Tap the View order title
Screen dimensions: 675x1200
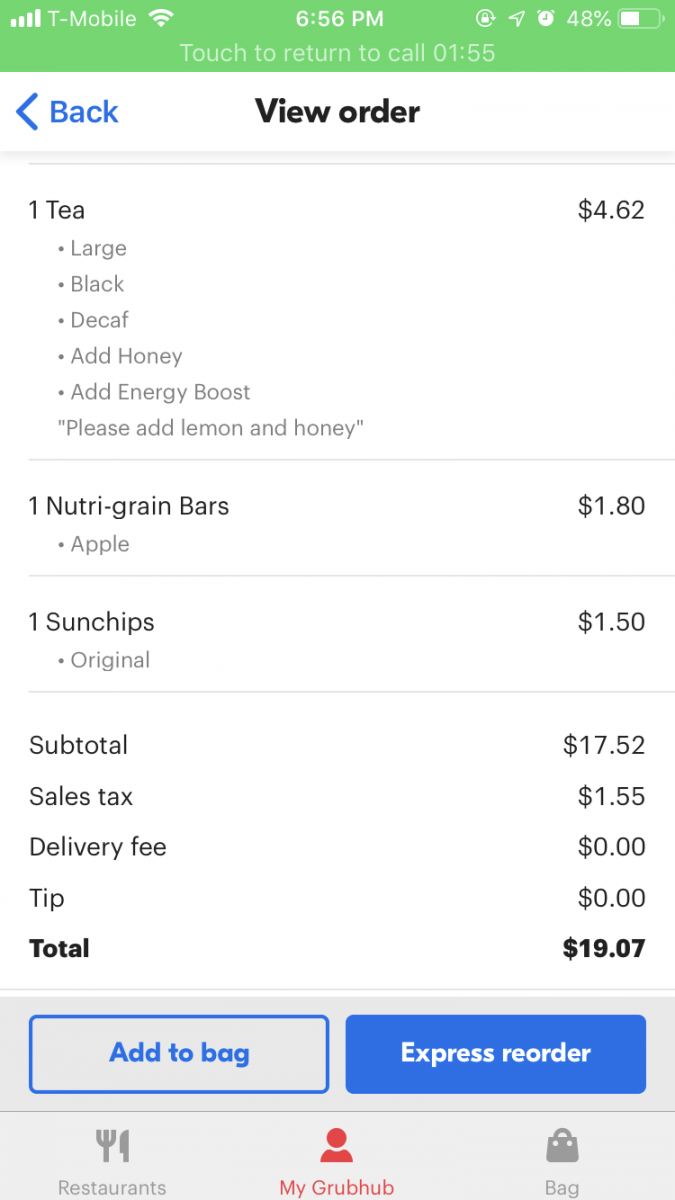[x=337, y=111]
